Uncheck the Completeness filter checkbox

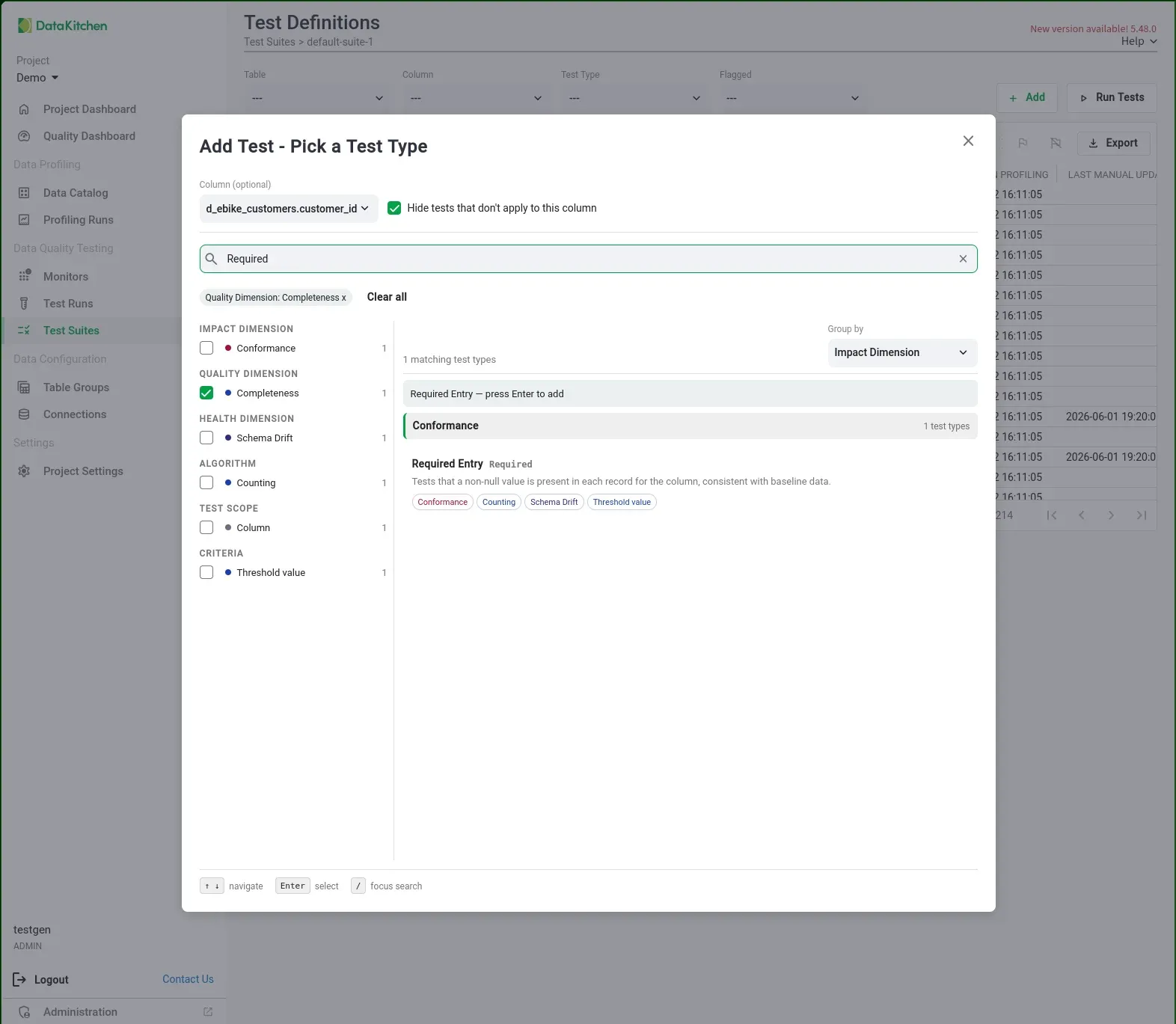coord(206,393)
